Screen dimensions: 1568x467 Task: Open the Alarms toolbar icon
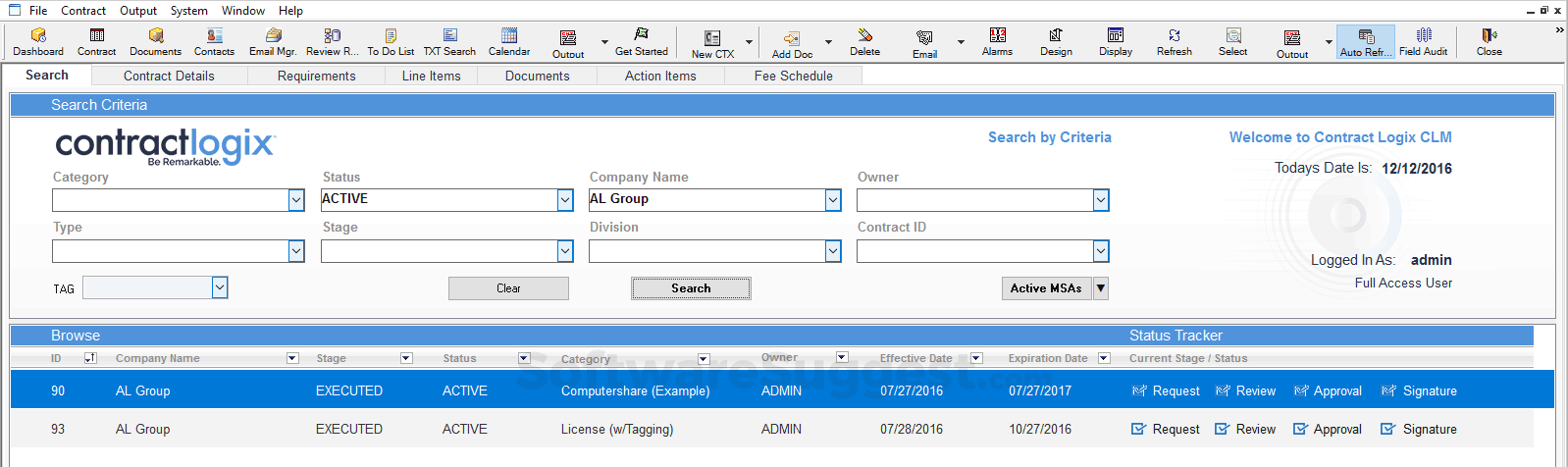tap(997, 41)
